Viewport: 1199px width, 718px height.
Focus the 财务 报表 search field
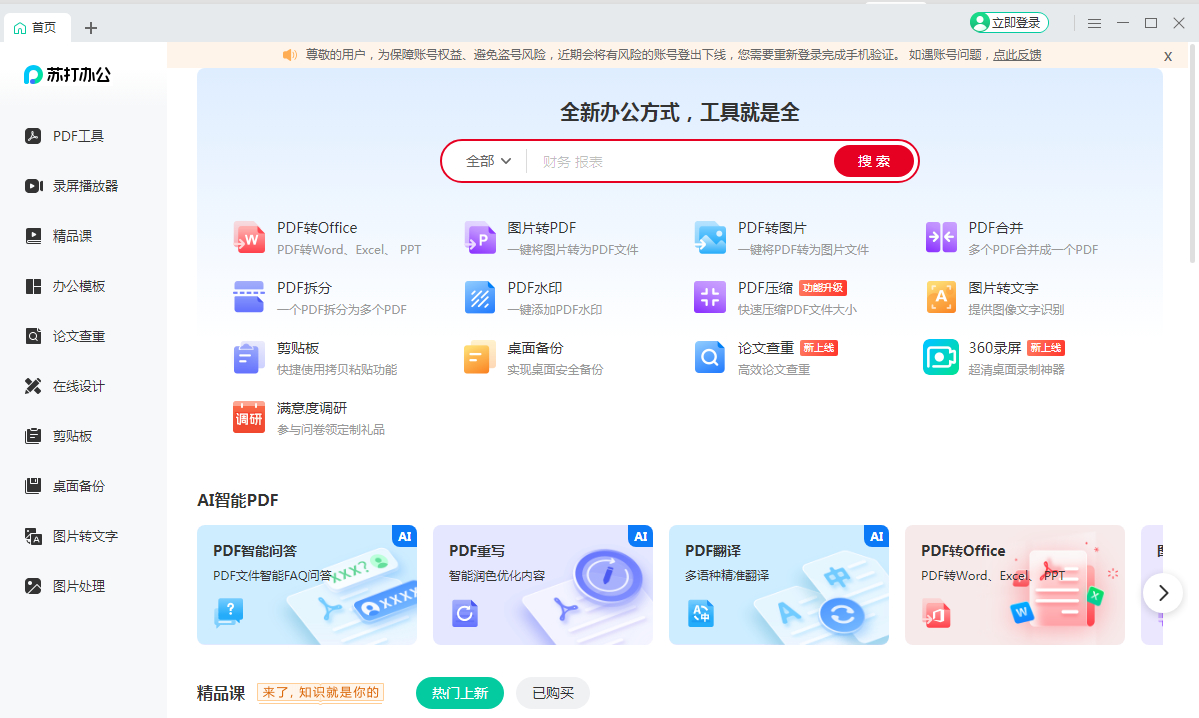click(679, 161)
